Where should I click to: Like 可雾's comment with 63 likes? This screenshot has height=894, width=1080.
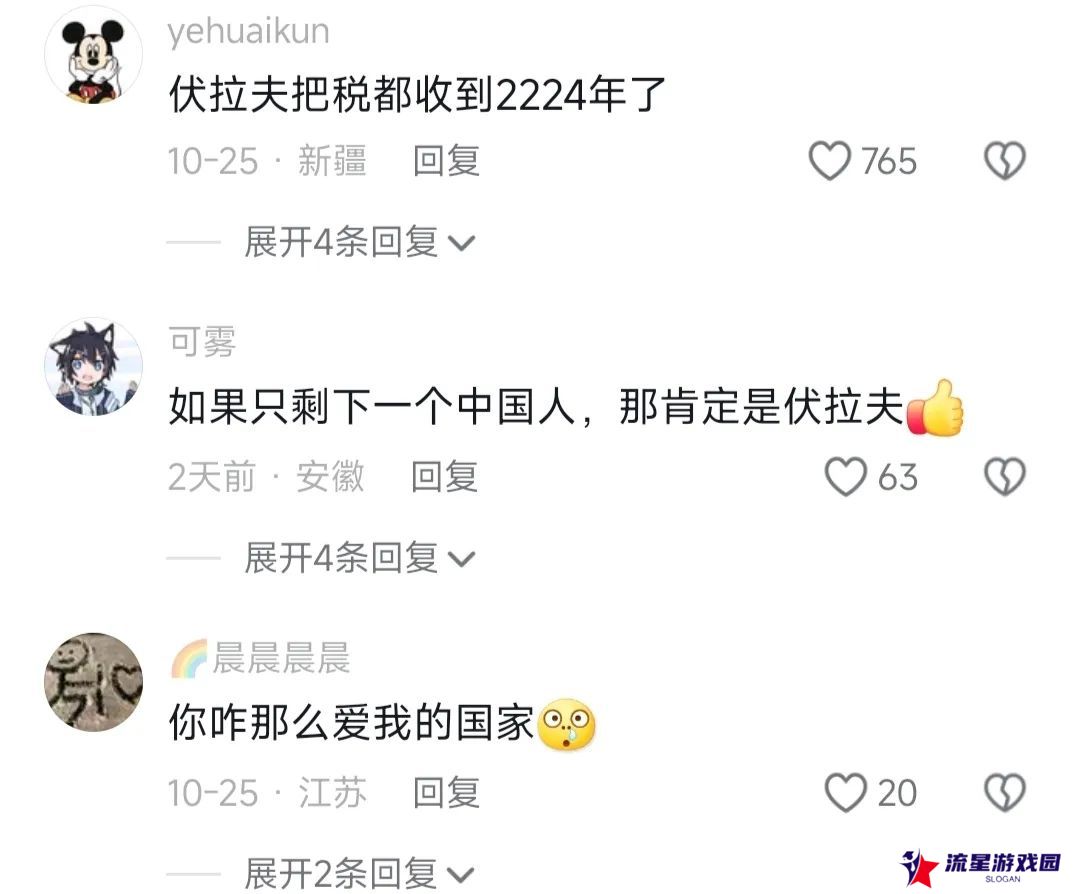(846, 477)
